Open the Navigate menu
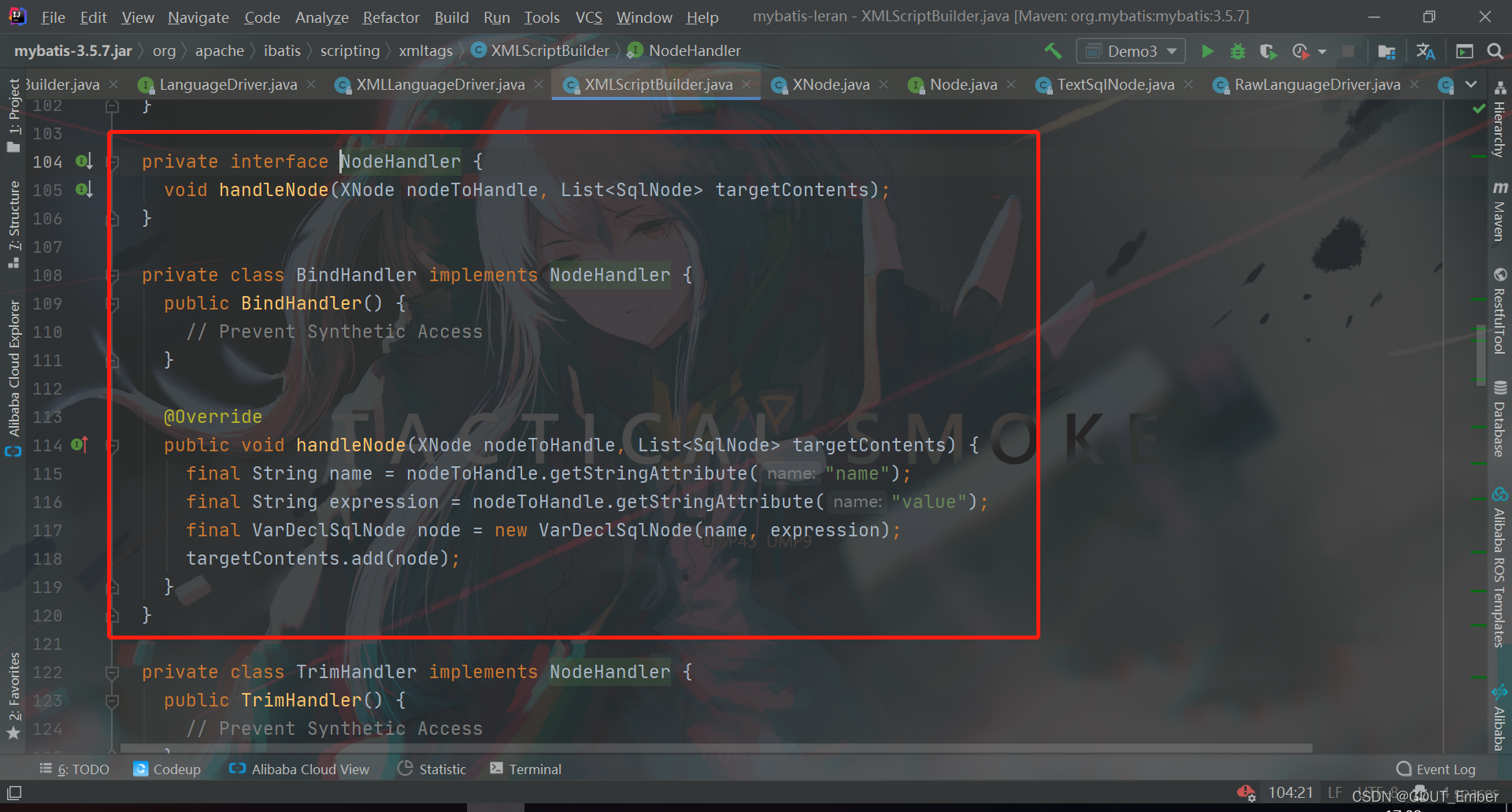The height and width of the screenshot is (812, 1512). (198, 17)
